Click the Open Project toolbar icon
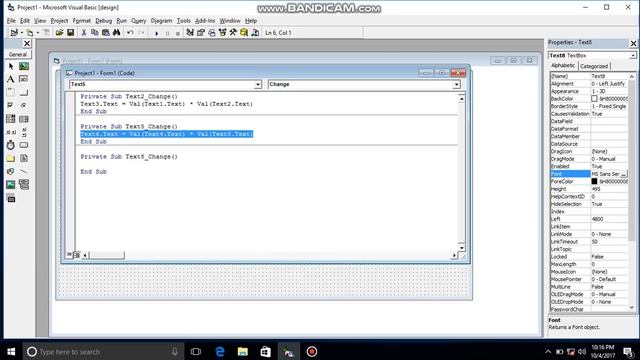The height and width of the screenshot is (360, 640). point(60,33)
